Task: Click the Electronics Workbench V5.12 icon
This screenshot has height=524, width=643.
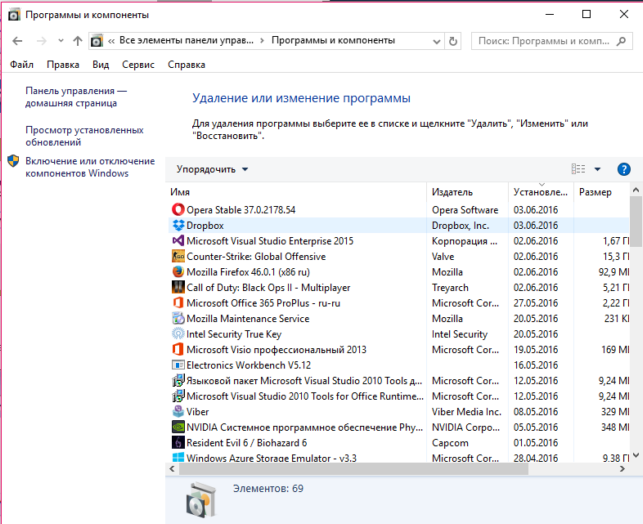Action: point(178,365)
